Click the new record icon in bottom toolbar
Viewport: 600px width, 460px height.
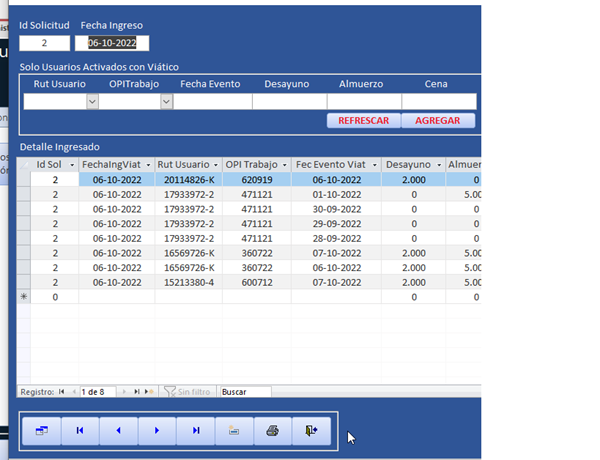(234, 430)
